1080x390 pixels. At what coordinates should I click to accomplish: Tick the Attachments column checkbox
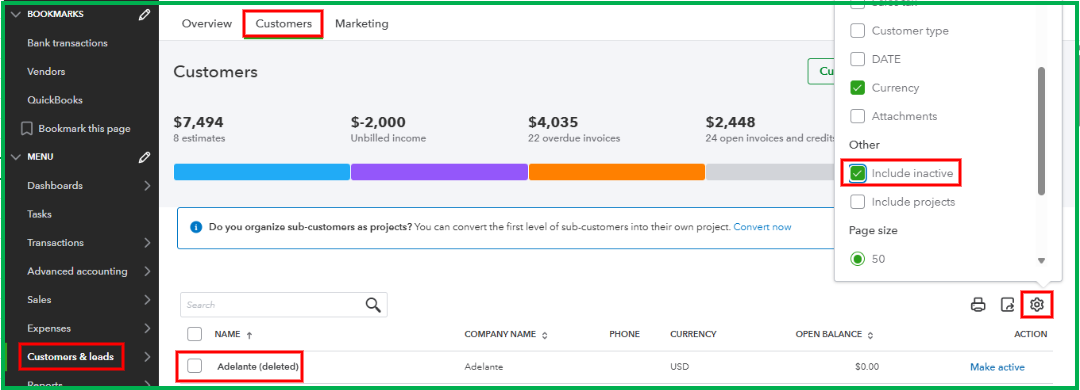click(x=858, y=116)
